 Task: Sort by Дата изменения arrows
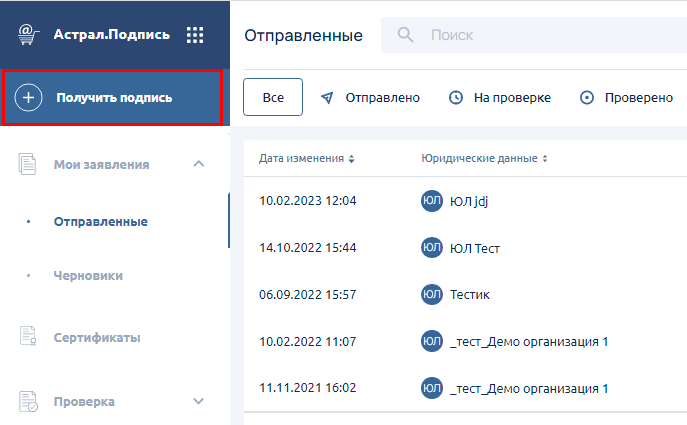pyautogui.click(x=351, y=159)
